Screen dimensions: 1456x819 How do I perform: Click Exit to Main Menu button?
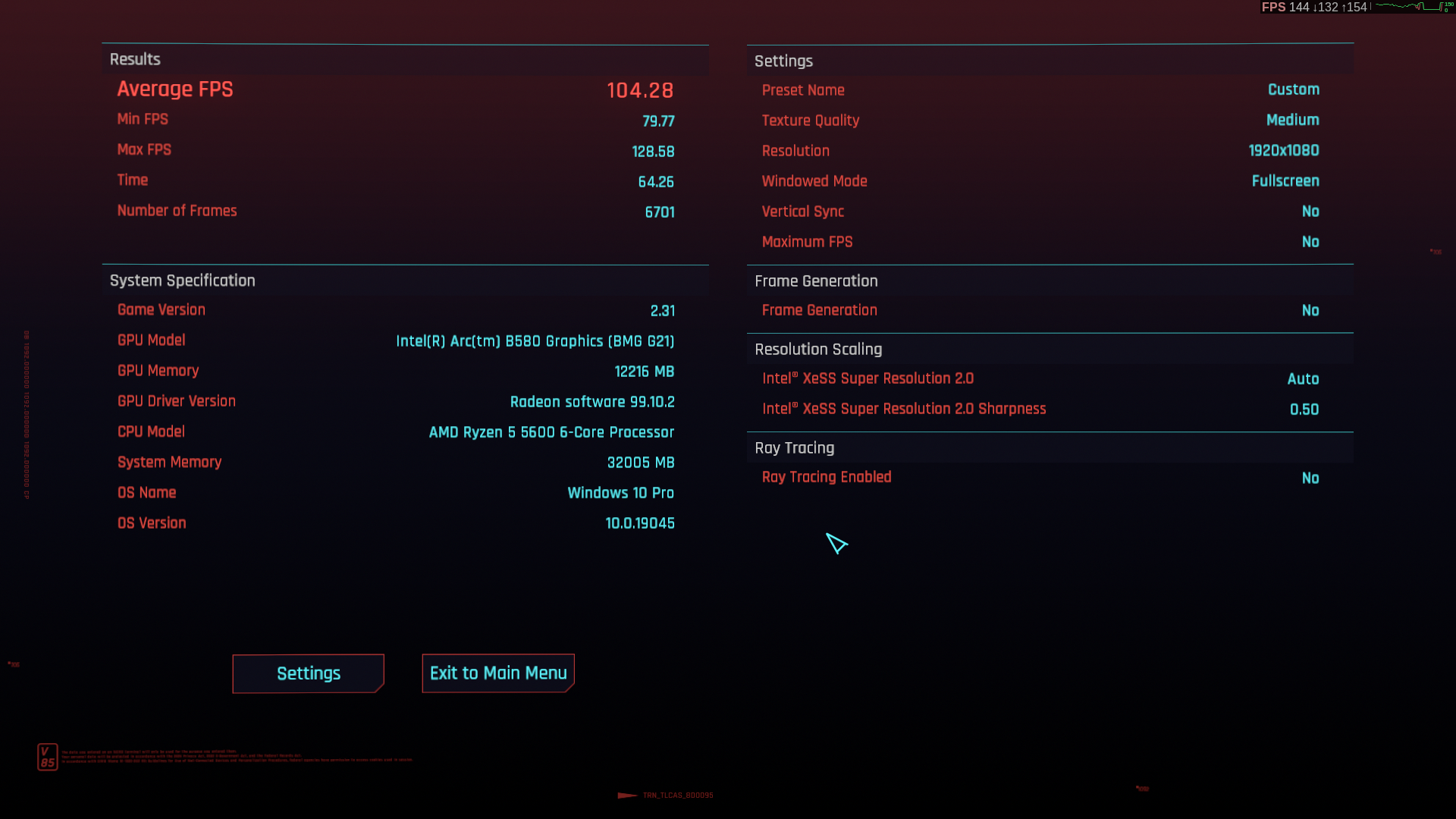coord(498,673)
